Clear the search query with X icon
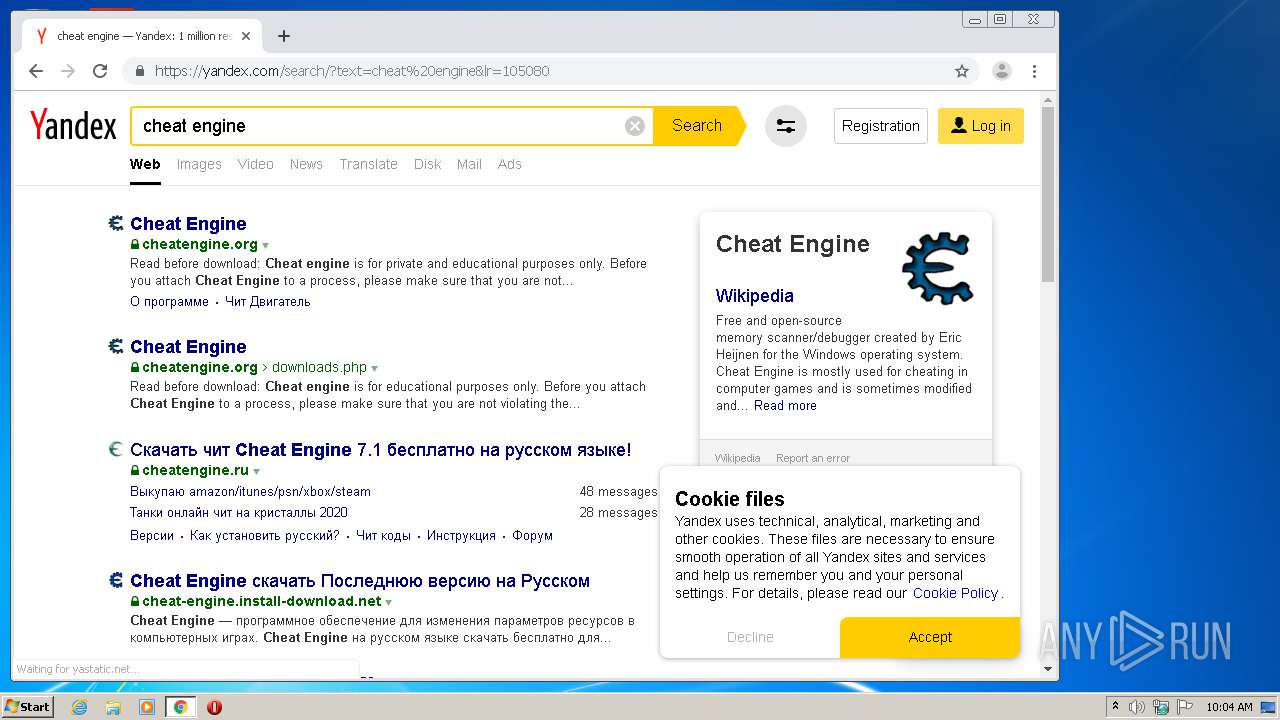The width and height of the screenshot is (1280, 720). 635,126
